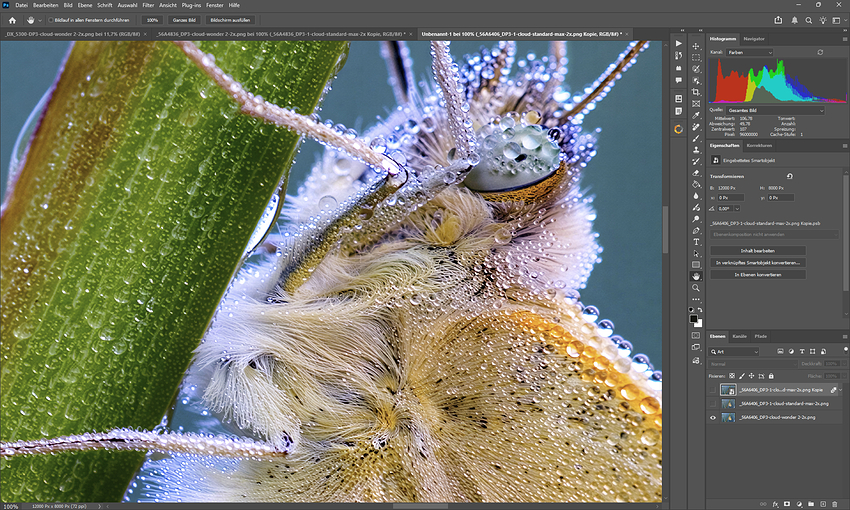Click In verknüpftes Smartobjekt konvertieren button
This screenshot has width=850, height=510.
pyautogui.click(x=758, y=262)
